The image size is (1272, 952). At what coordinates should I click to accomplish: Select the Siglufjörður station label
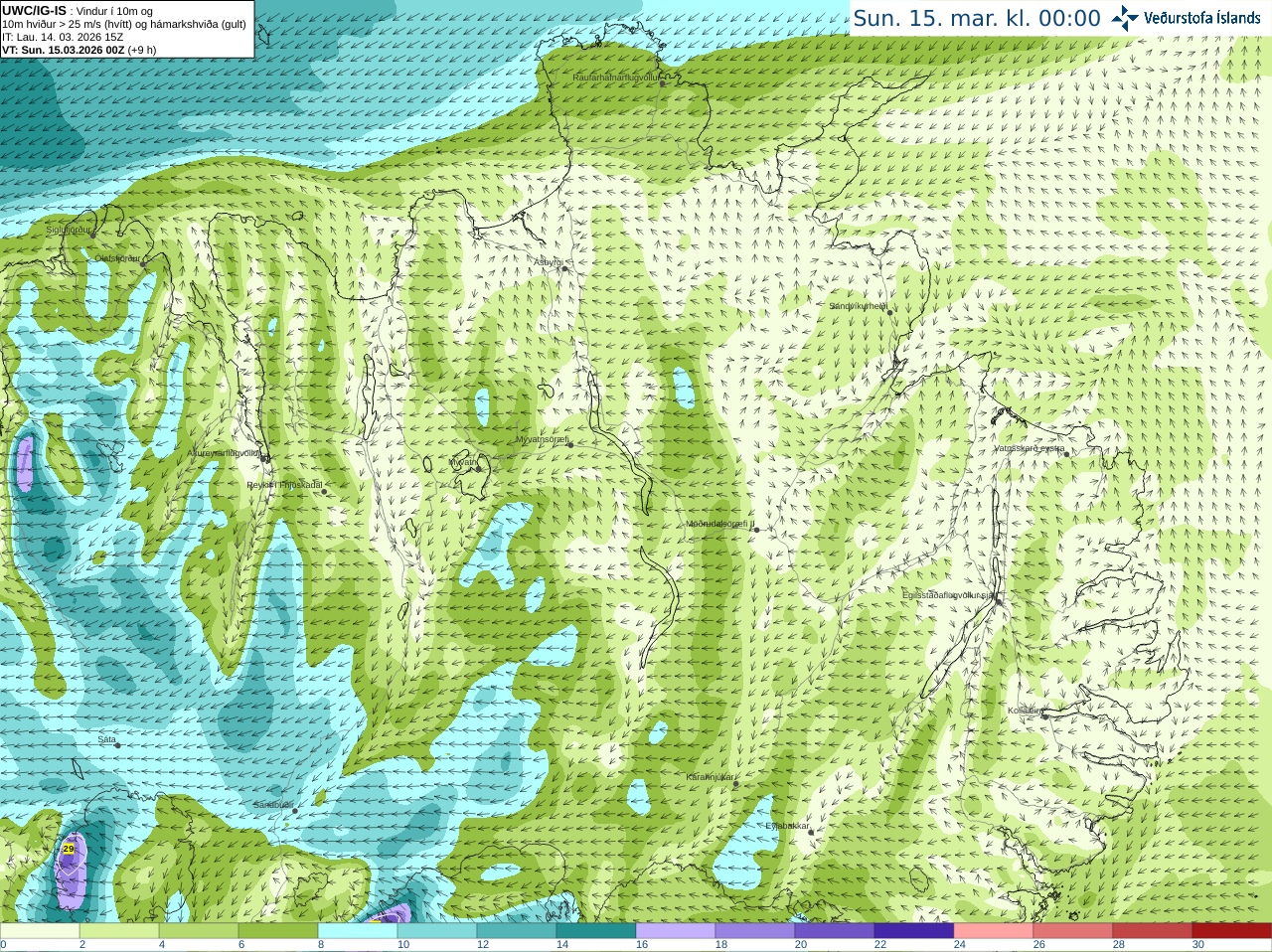pyautogui.click(x=69, y=230)
